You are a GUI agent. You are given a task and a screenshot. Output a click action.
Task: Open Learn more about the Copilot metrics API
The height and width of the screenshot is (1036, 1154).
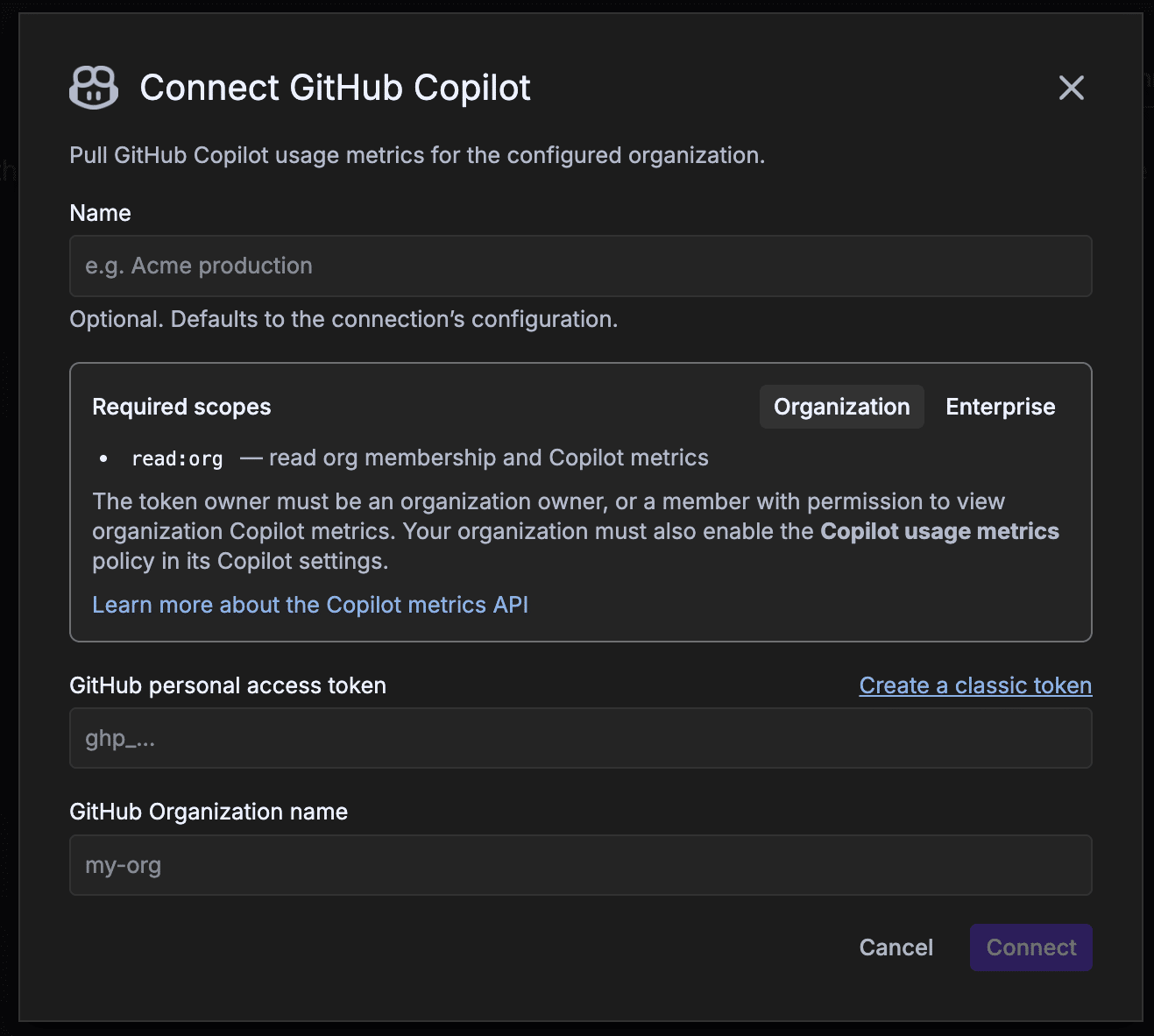click(310, 605)
